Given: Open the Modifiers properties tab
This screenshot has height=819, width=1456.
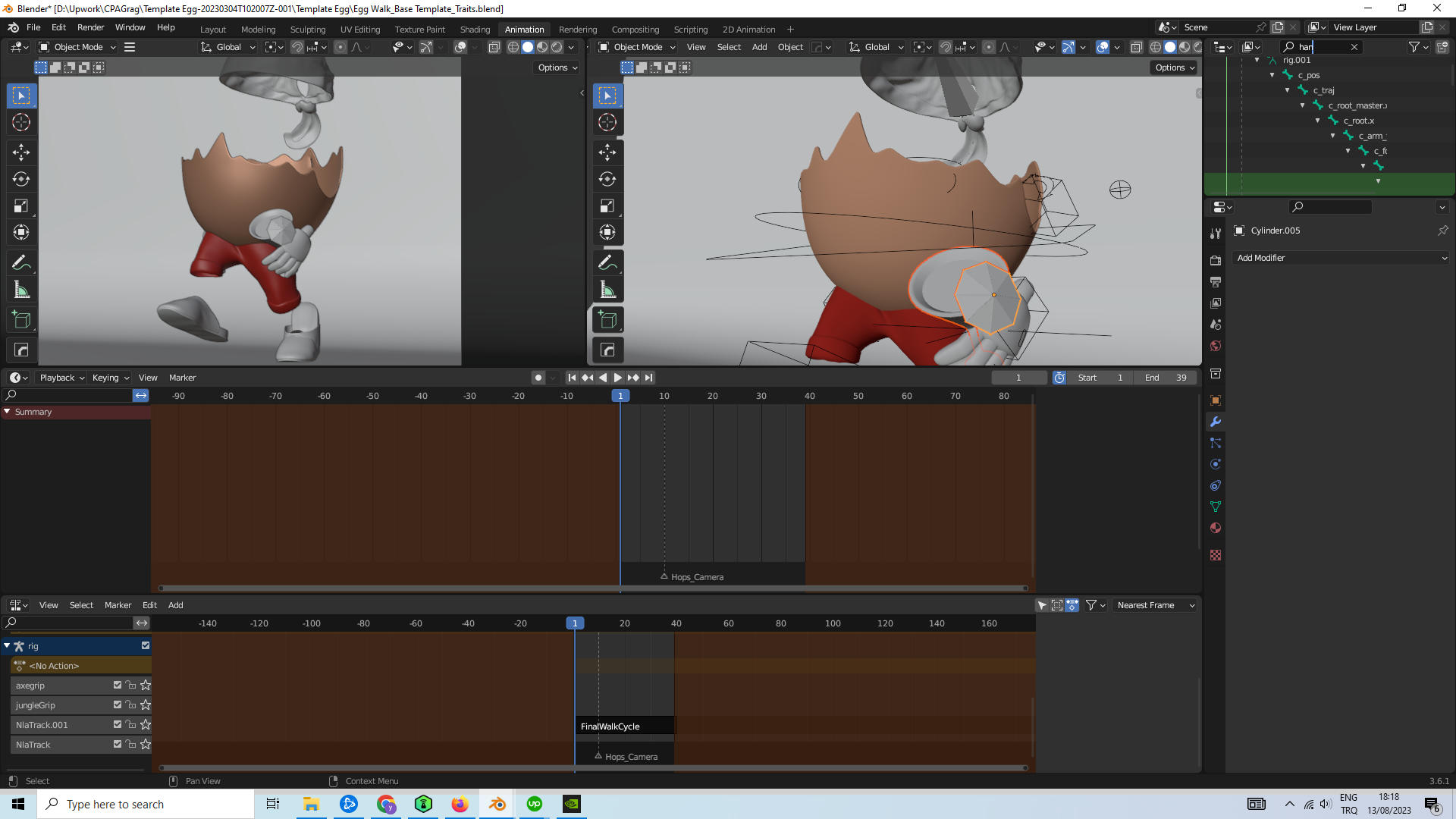Looking at the screenshot, I should coord(1216,422).
